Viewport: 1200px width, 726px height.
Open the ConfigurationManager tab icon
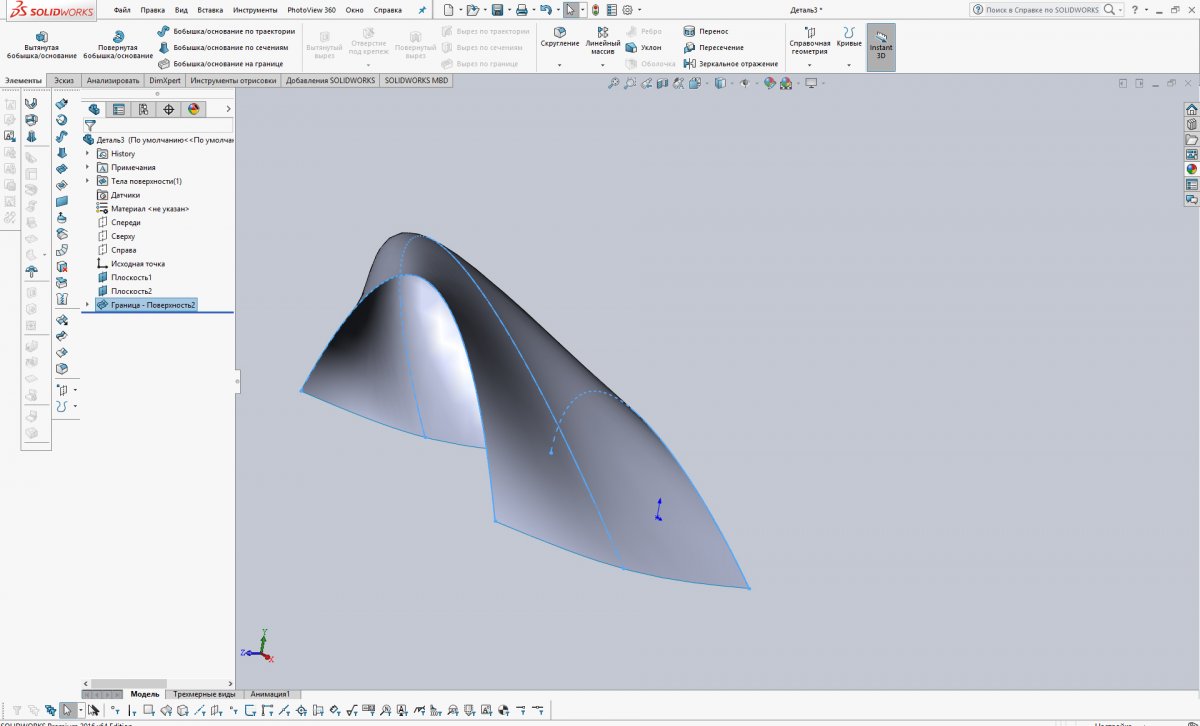pyautogui.click(x=143, y=110)
